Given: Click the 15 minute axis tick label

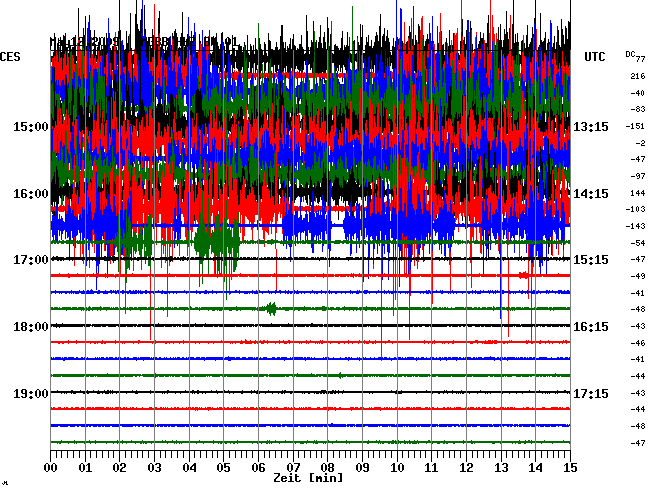Looking at the screenshot, I should coord(570,468).
